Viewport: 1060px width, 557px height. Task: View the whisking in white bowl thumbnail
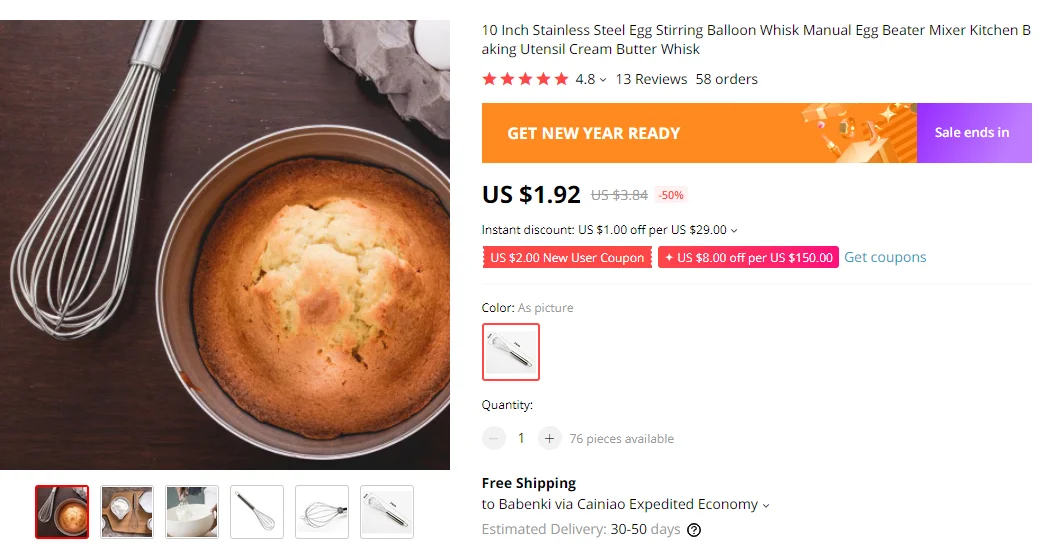tap(192, 512)
